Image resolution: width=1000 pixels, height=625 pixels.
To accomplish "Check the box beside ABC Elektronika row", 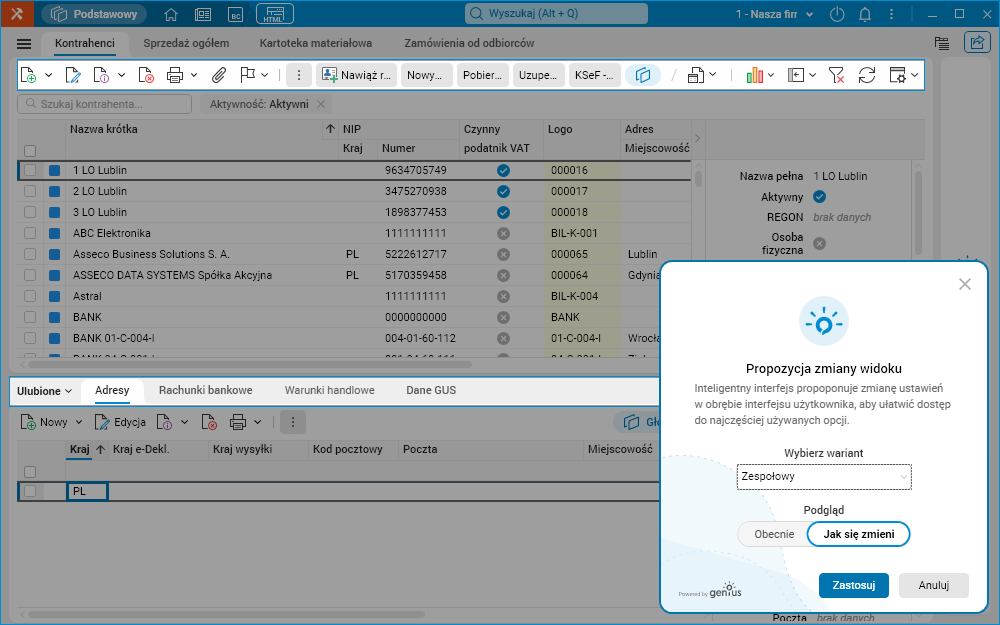I will (30, 233).
